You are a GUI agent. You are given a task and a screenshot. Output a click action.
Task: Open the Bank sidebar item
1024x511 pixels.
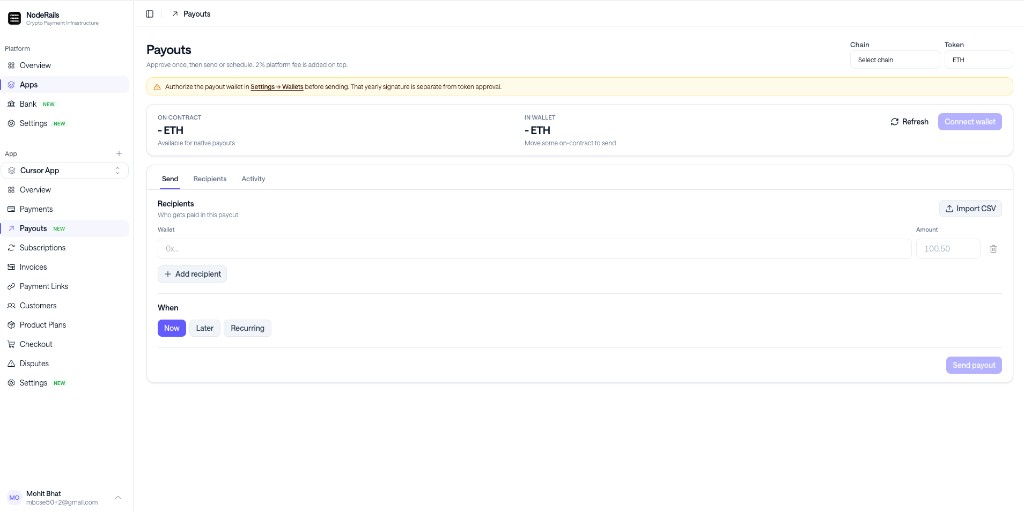[65, 104]
